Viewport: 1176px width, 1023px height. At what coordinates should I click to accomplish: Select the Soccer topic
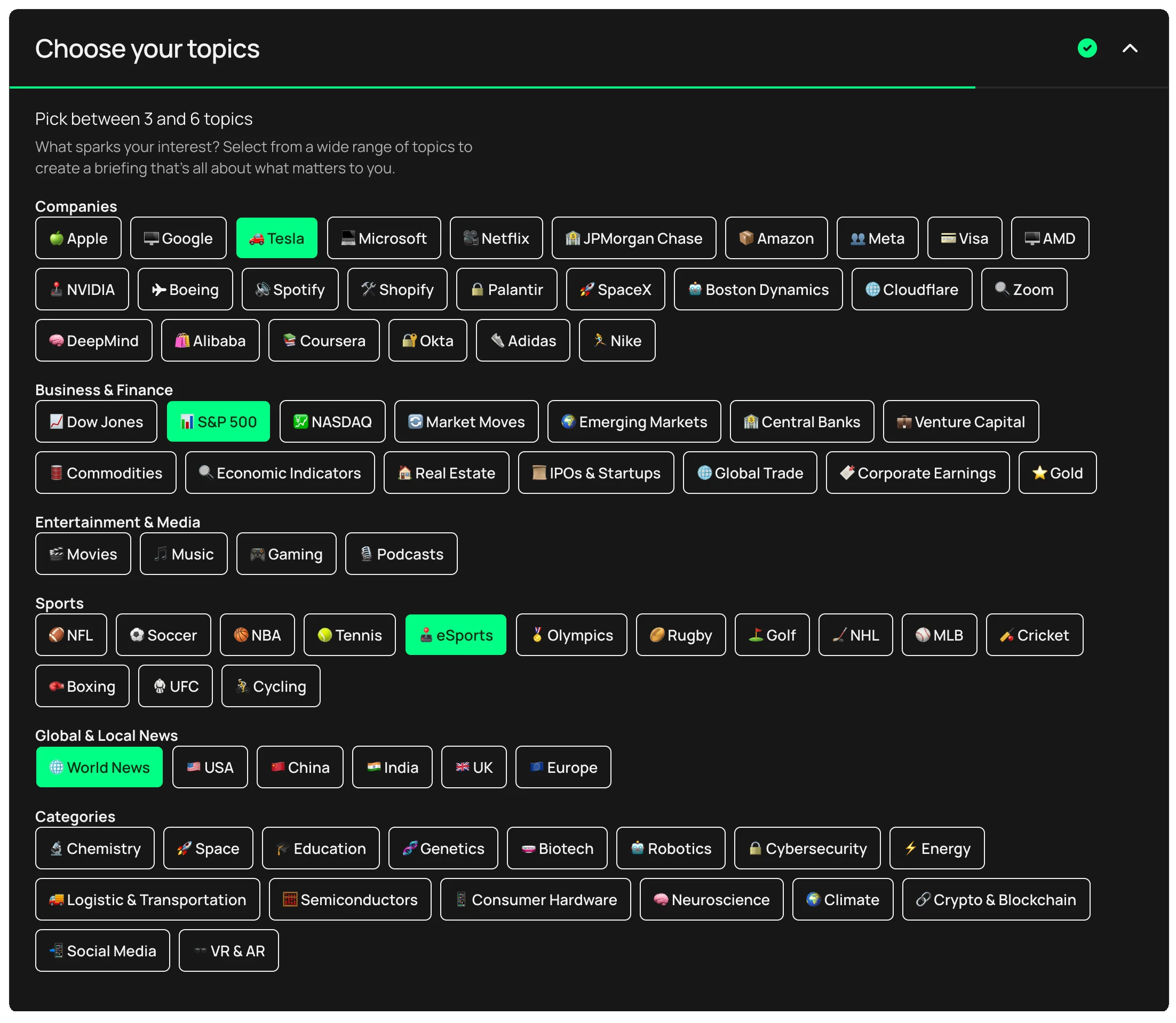[x=163, y=635]
